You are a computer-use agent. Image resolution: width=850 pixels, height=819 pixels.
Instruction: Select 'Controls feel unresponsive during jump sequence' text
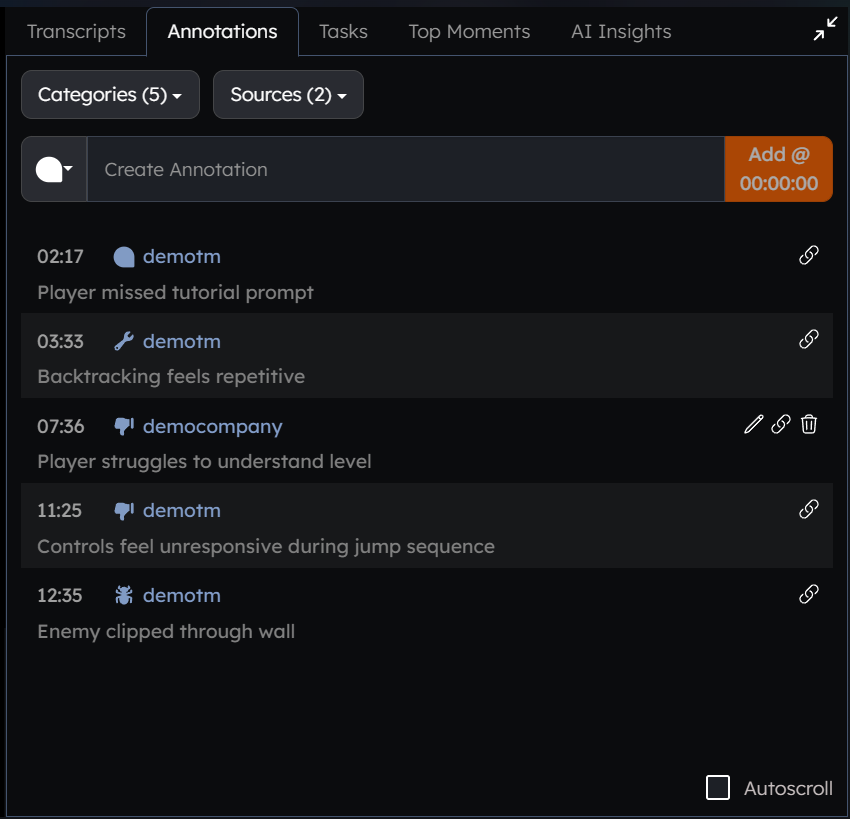(x=266, y=546)
